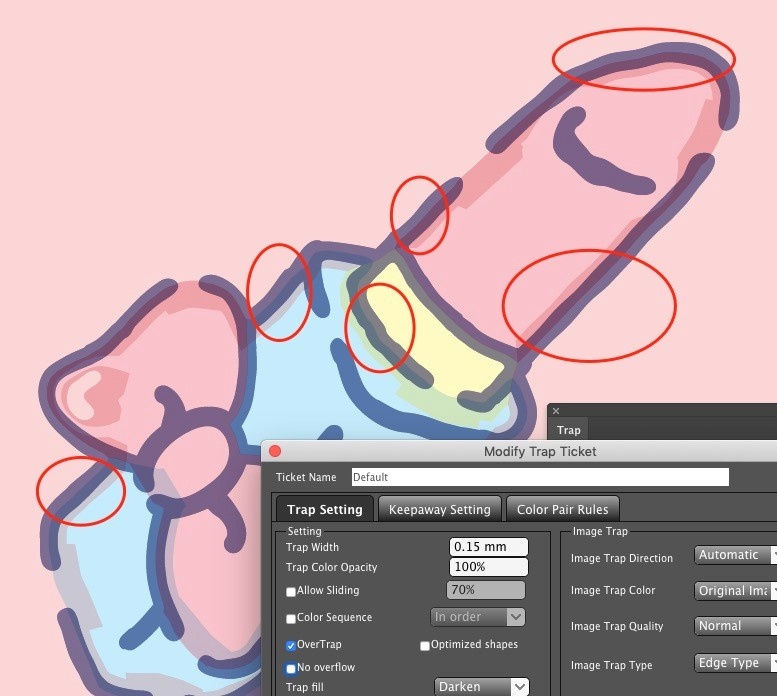This screenshot has height=696, width=777.
Task: Open the Color Pair Rules tab
Action: click(x=563, y=509)
